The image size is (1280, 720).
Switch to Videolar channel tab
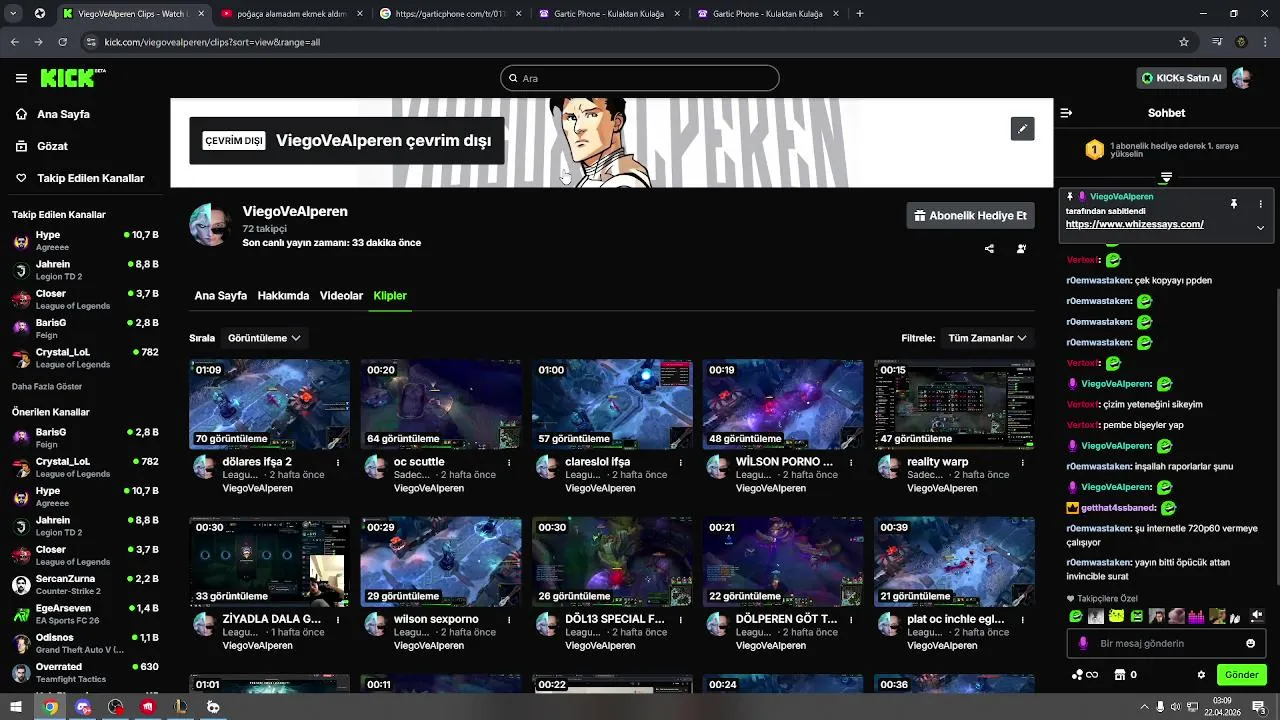(341, 296)
